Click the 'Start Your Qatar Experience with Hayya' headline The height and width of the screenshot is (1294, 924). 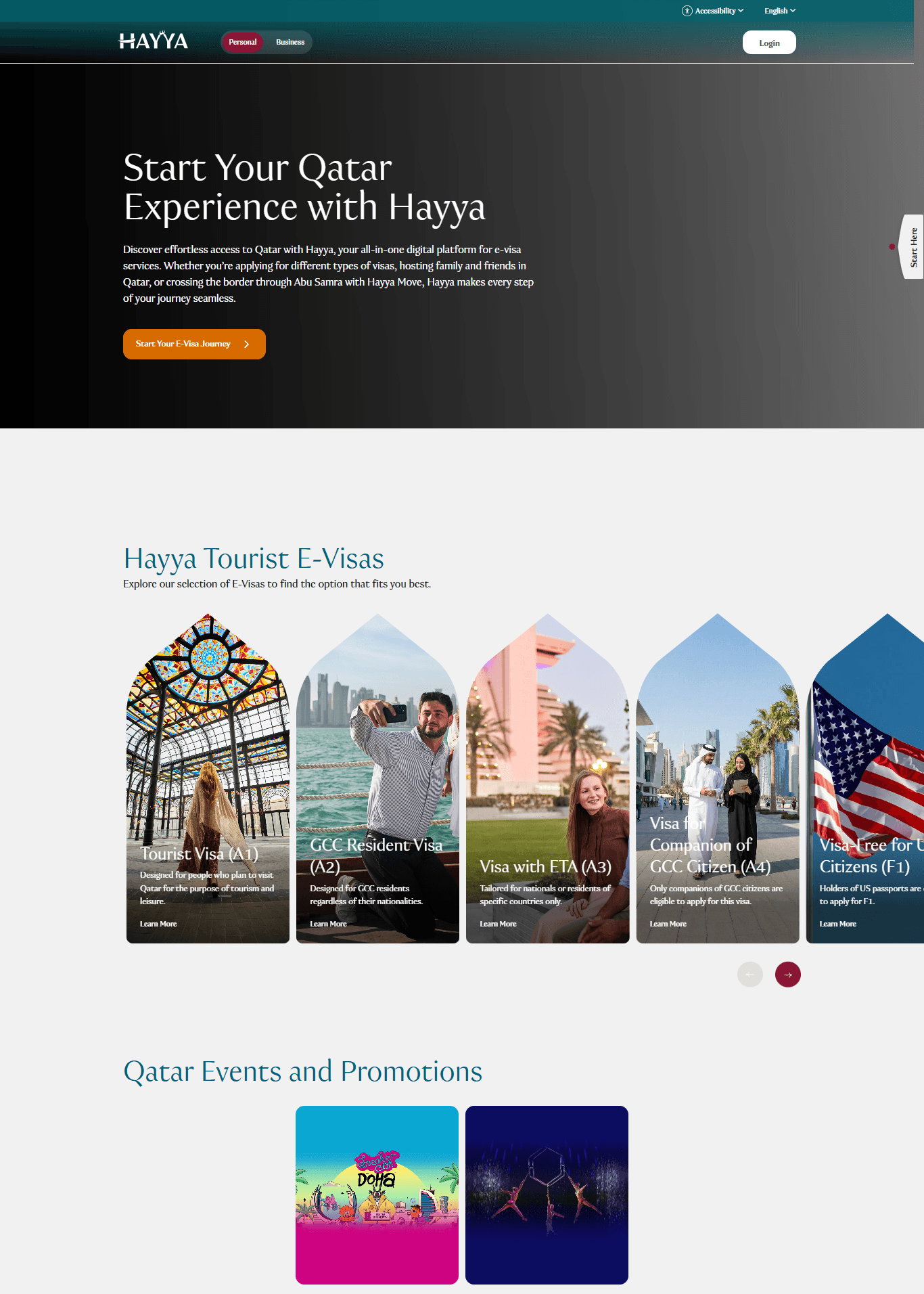coord(304,187)
